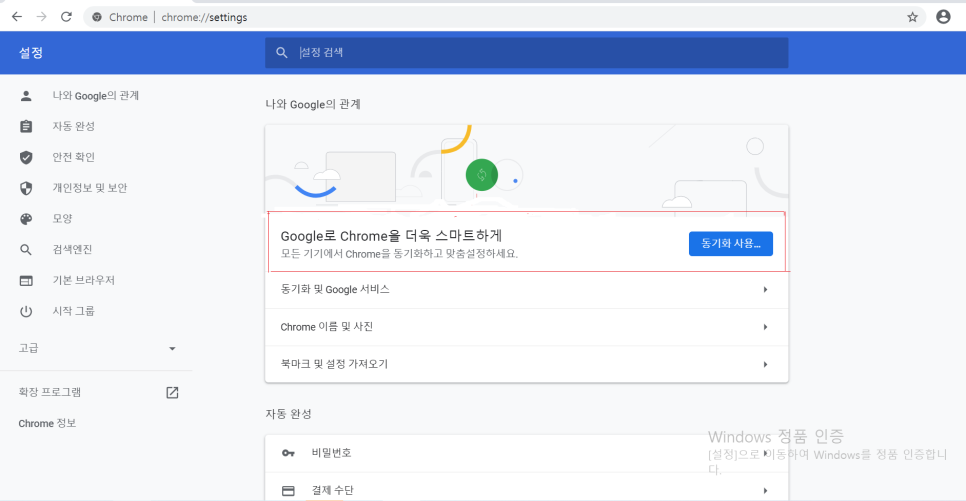Click the green sync circle icon
This screenshot has height=501, width=966.
click(482, 175)
